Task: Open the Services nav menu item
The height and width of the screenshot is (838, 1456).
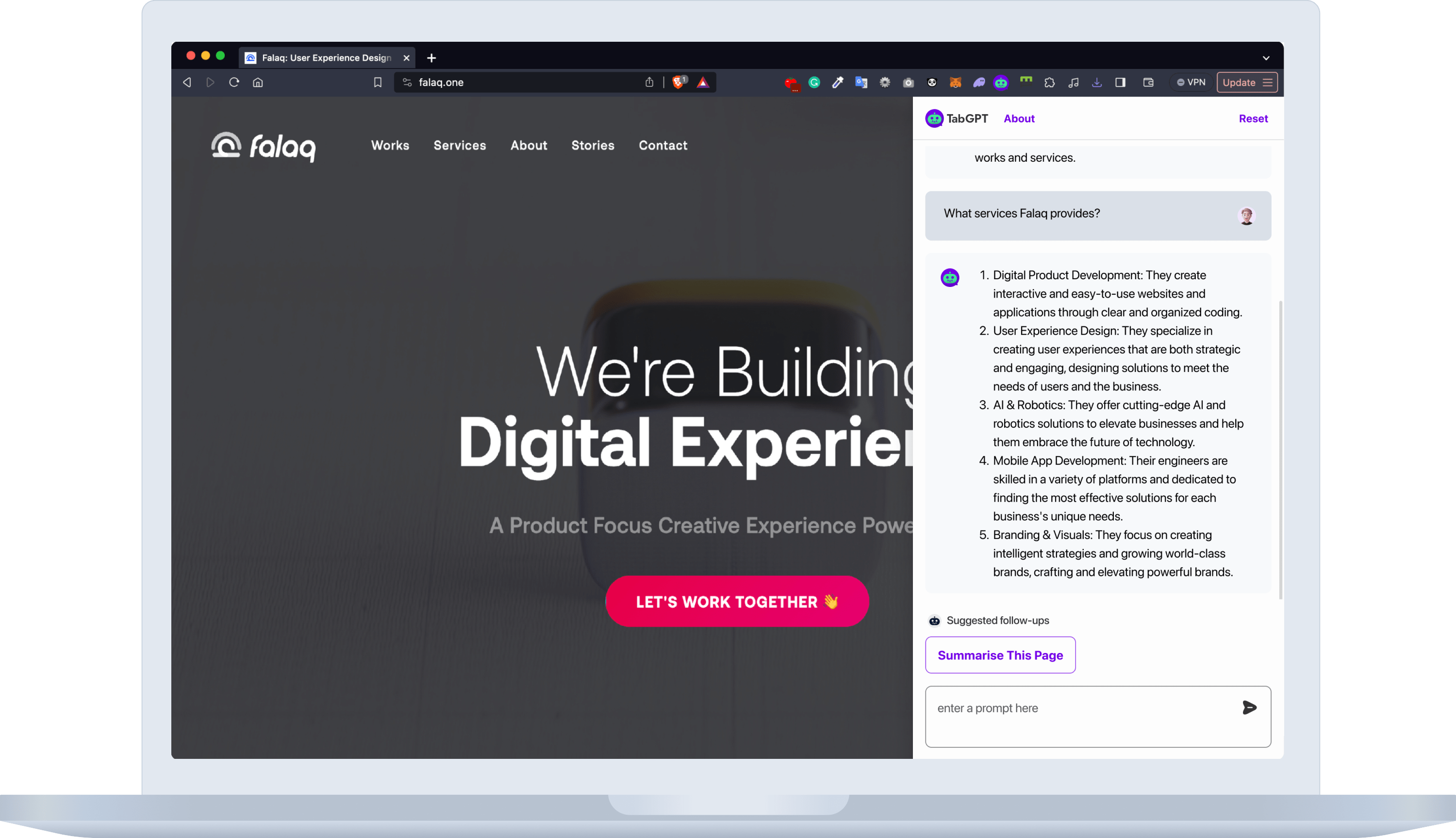Action: click(x=459, y=145)
